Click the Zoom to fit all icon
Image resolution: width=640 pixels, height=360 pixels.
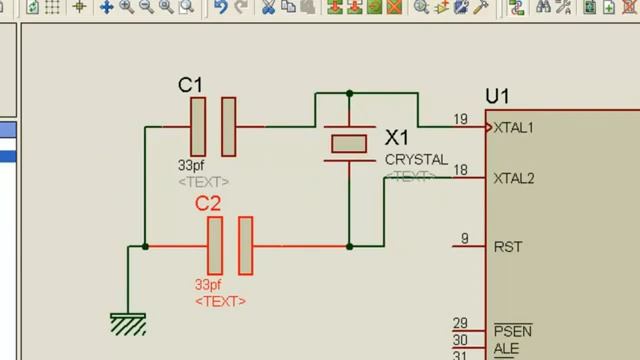pos(166,7)
